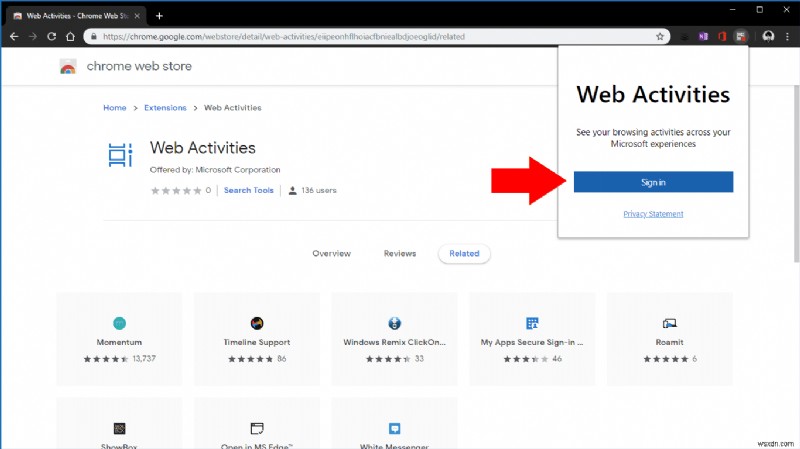Screen dimensions: 800x449
Task: Click the grayed extension icon beside OneNote
Action: 685,37
